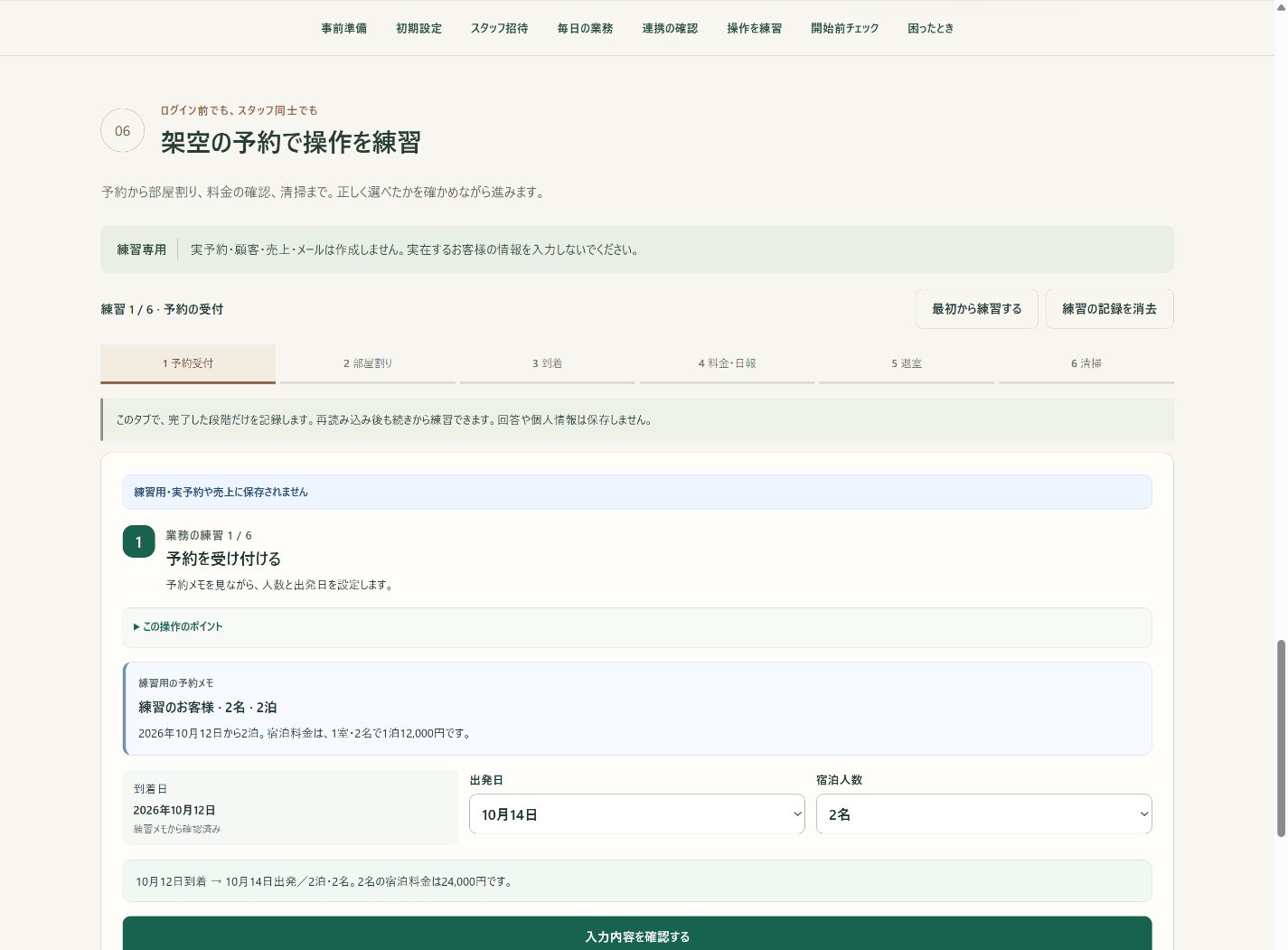This screenshot has width=1288, height=950.
Task: Click the 架空の予約で操作を練習 heading
Action: [291, 143]
